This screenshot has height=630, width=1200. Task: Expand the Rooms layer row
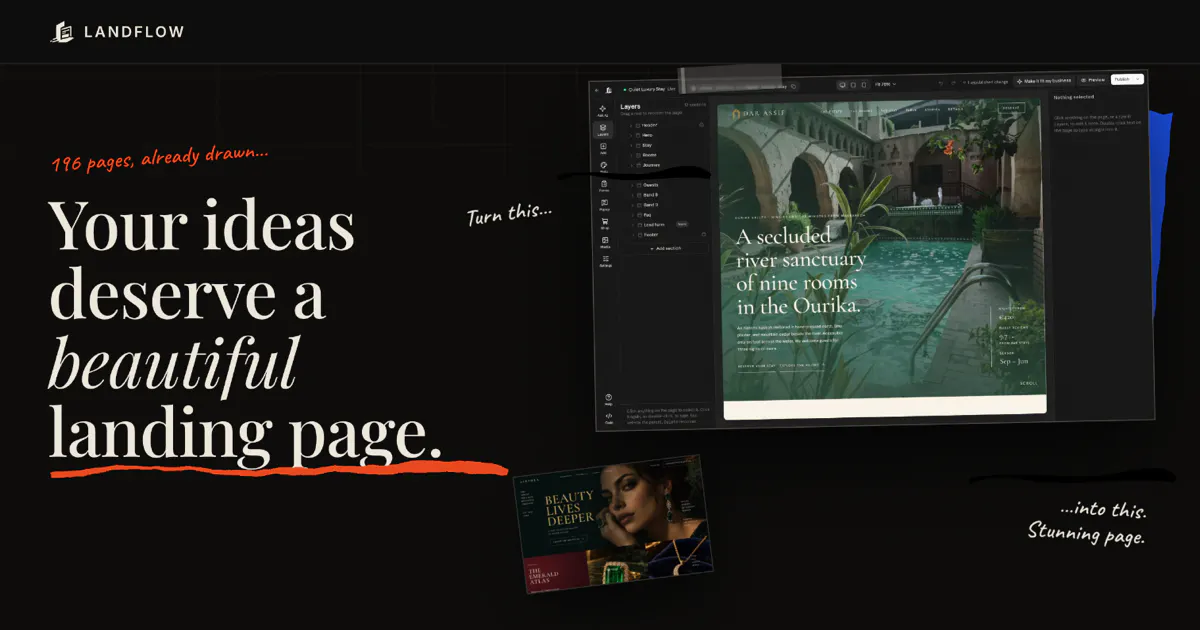632,155
